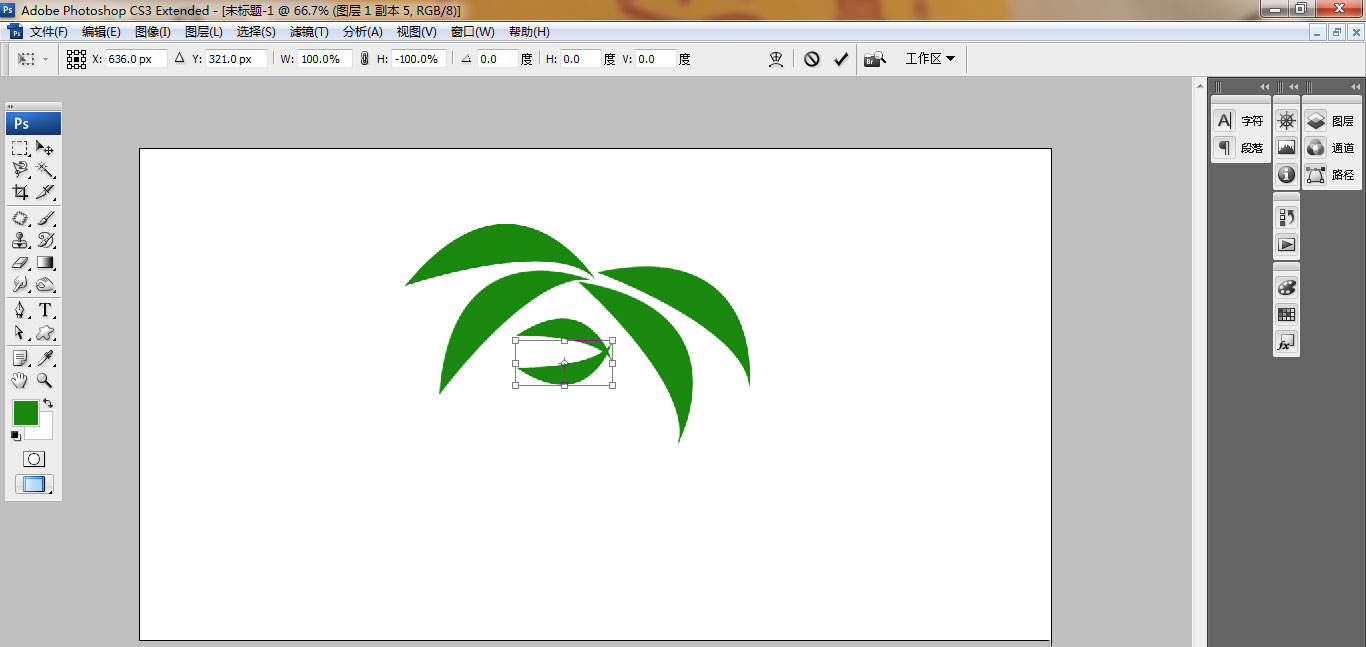Image resolution: width=1366 pixels, height=647 pixels.
Task: Toggle the maintain aspect ratio link
Action: click(x=364, y=59)
